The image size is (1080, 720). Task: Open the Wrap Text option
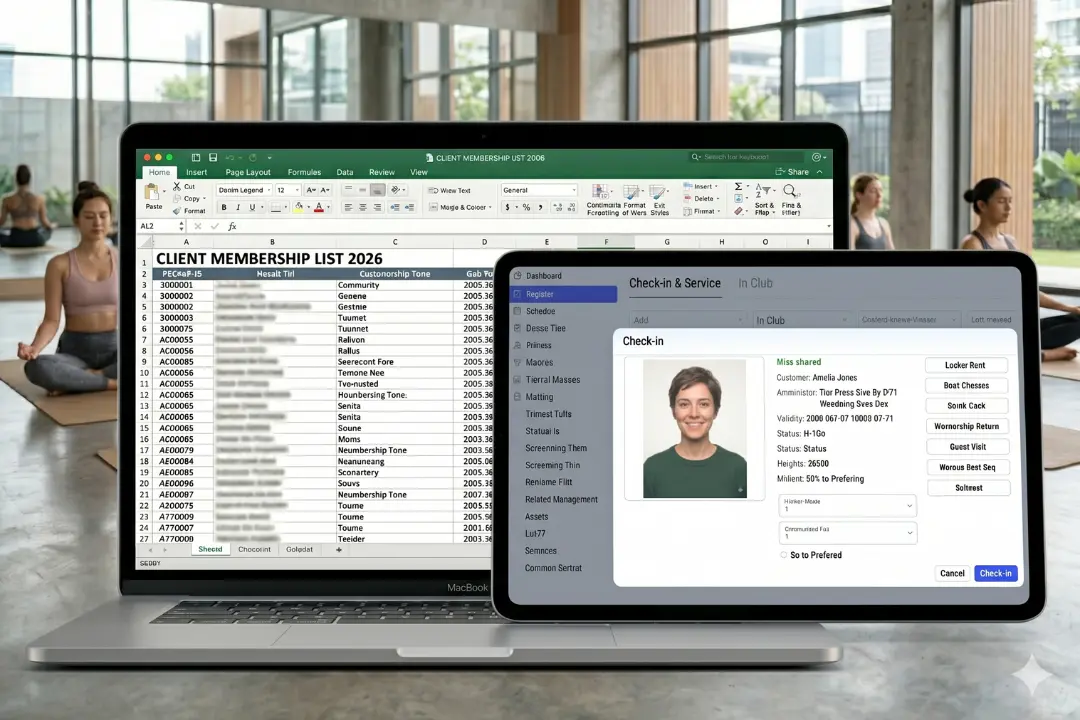[450, 190]
